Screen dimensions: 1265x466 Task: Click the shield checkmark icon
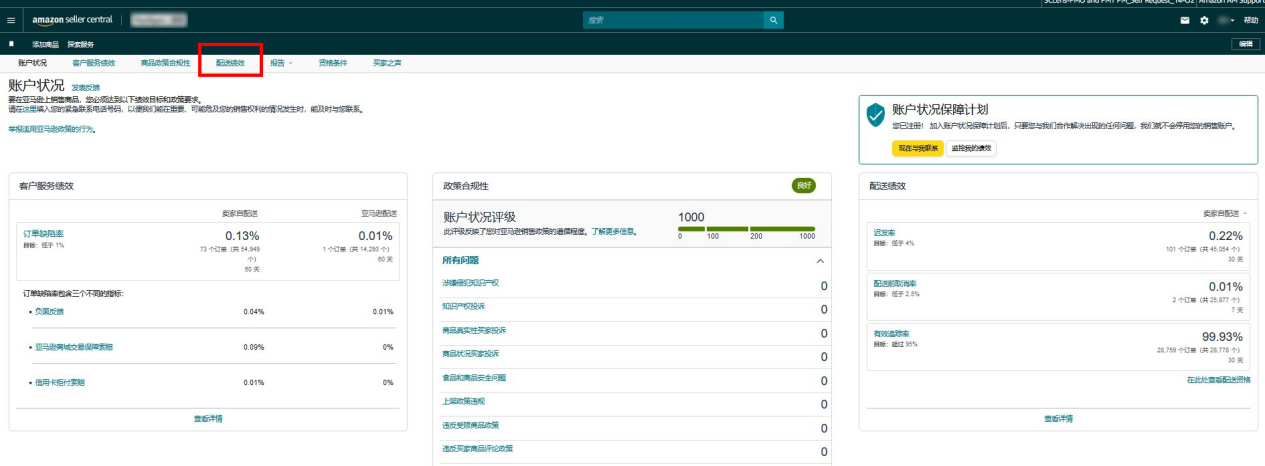[x=876, y=116]
